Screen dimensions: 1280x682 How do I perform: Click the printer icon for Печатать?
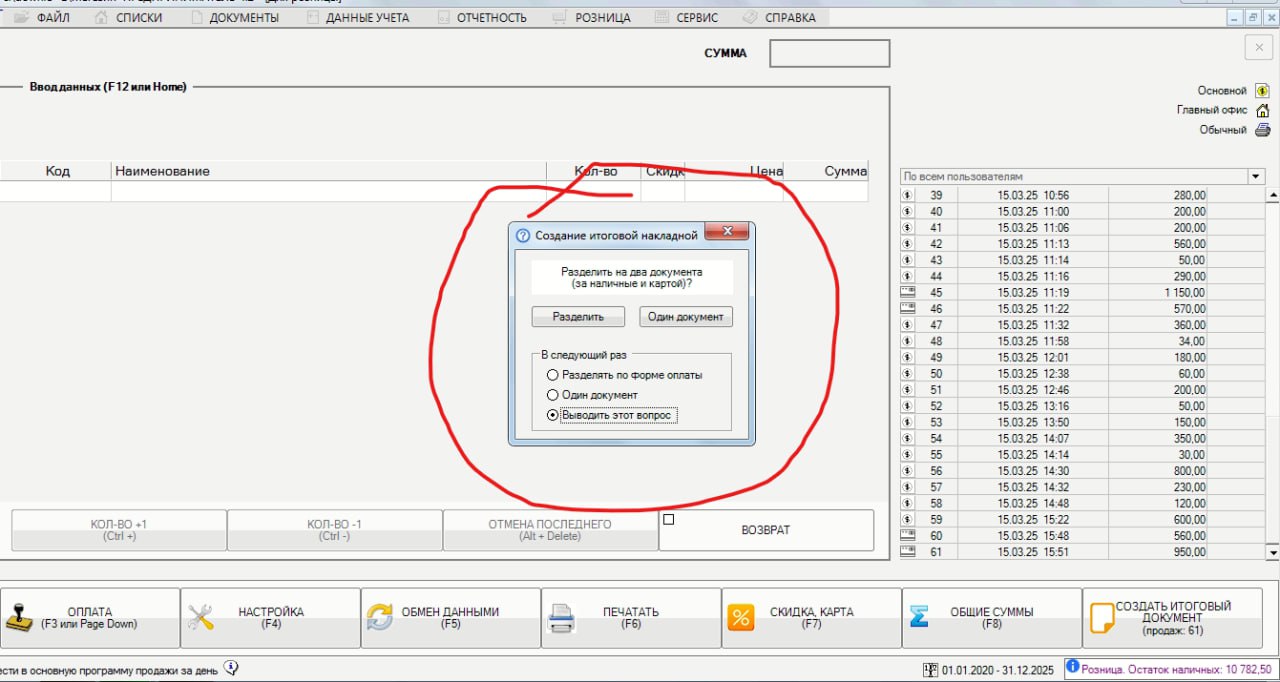tap(561, 619)
